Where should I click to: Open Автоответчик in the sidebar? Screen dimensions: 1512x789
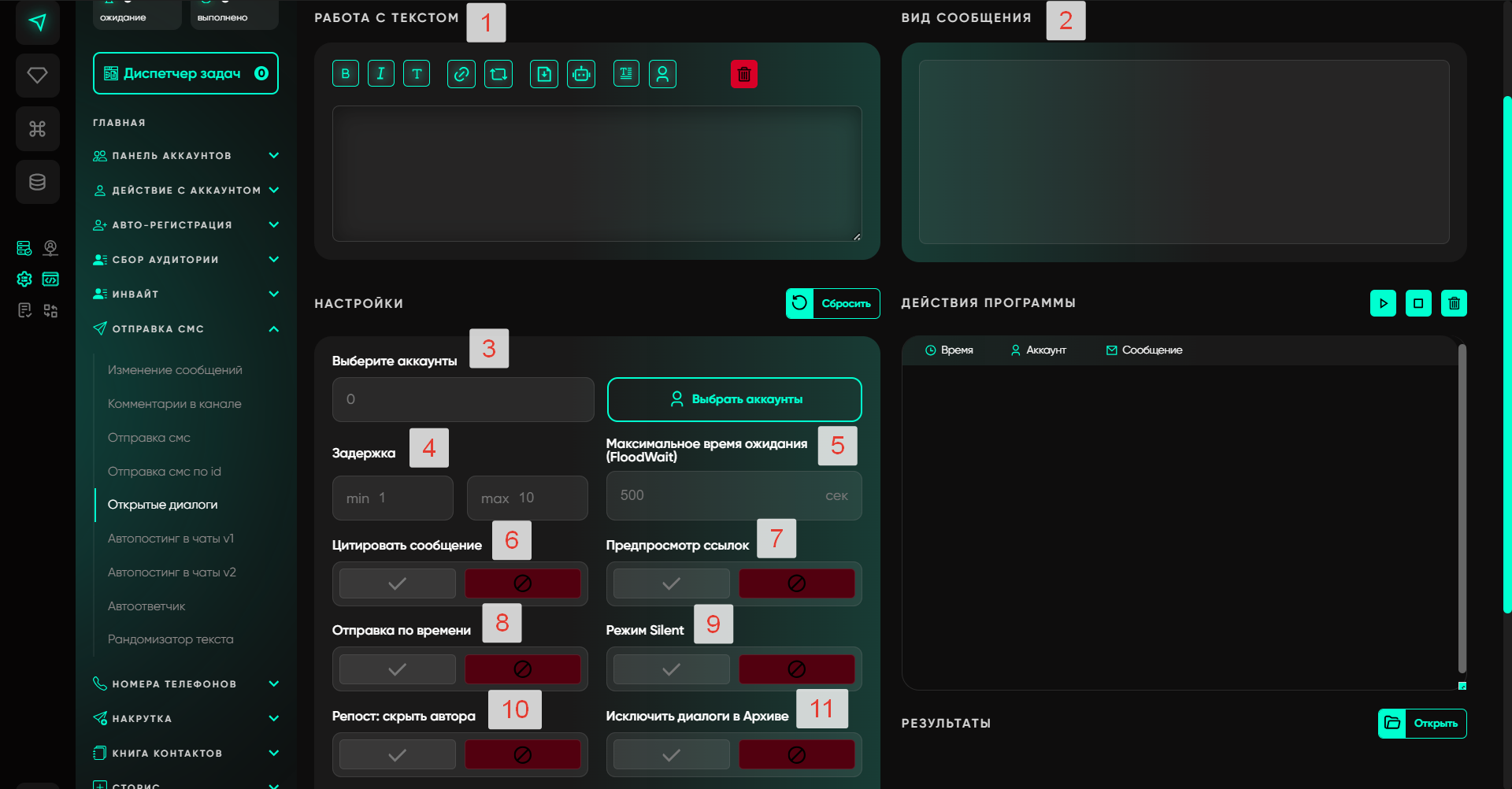[146, 606]
